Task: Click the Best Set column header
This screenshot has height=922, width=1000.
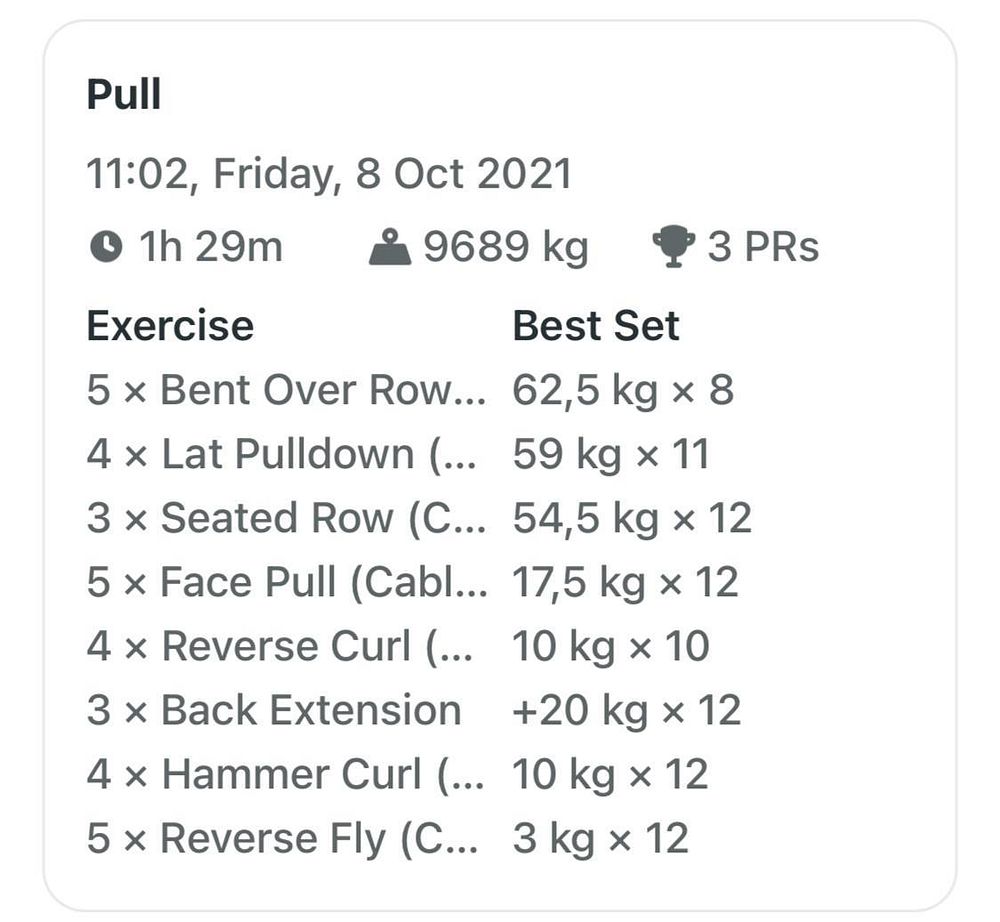Action: [x=596, y=326]
